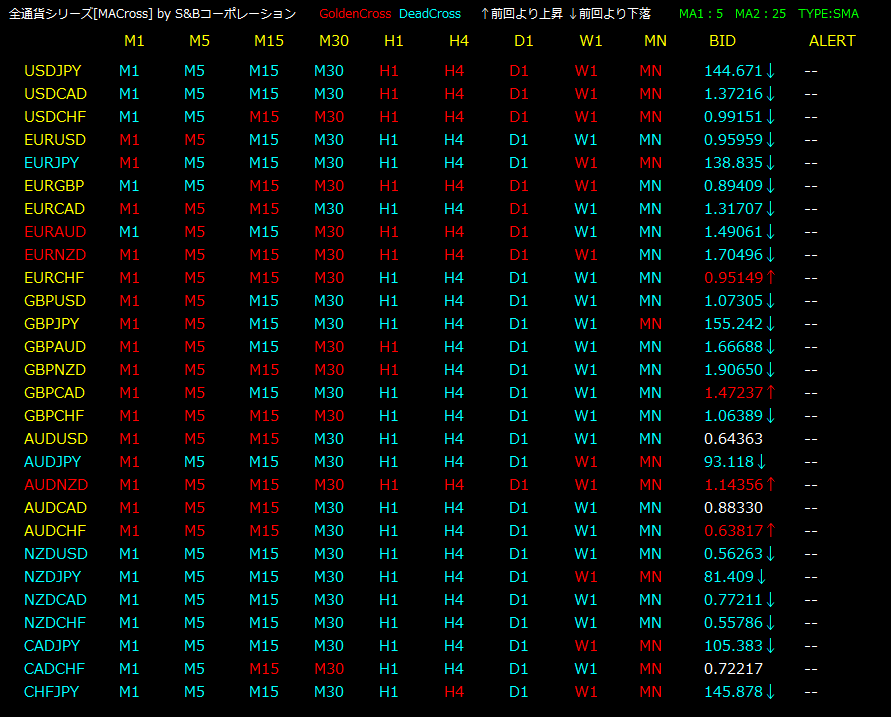Image resolution: width=891 pixels, height=717 pixels.
Task: Click the AUDCAD bid 0.88330
Action: [x=733, y=508]
